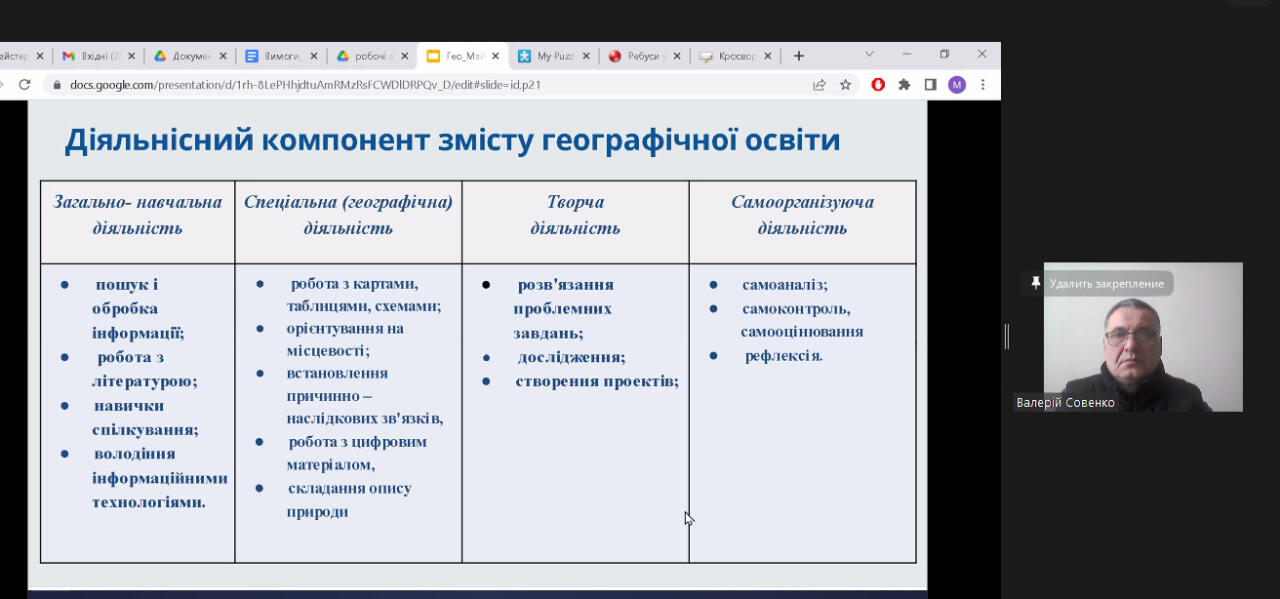Open the profile avatar M
Image resolution: width=1280 pixels, height=599 pixels.
click(957, 85)
